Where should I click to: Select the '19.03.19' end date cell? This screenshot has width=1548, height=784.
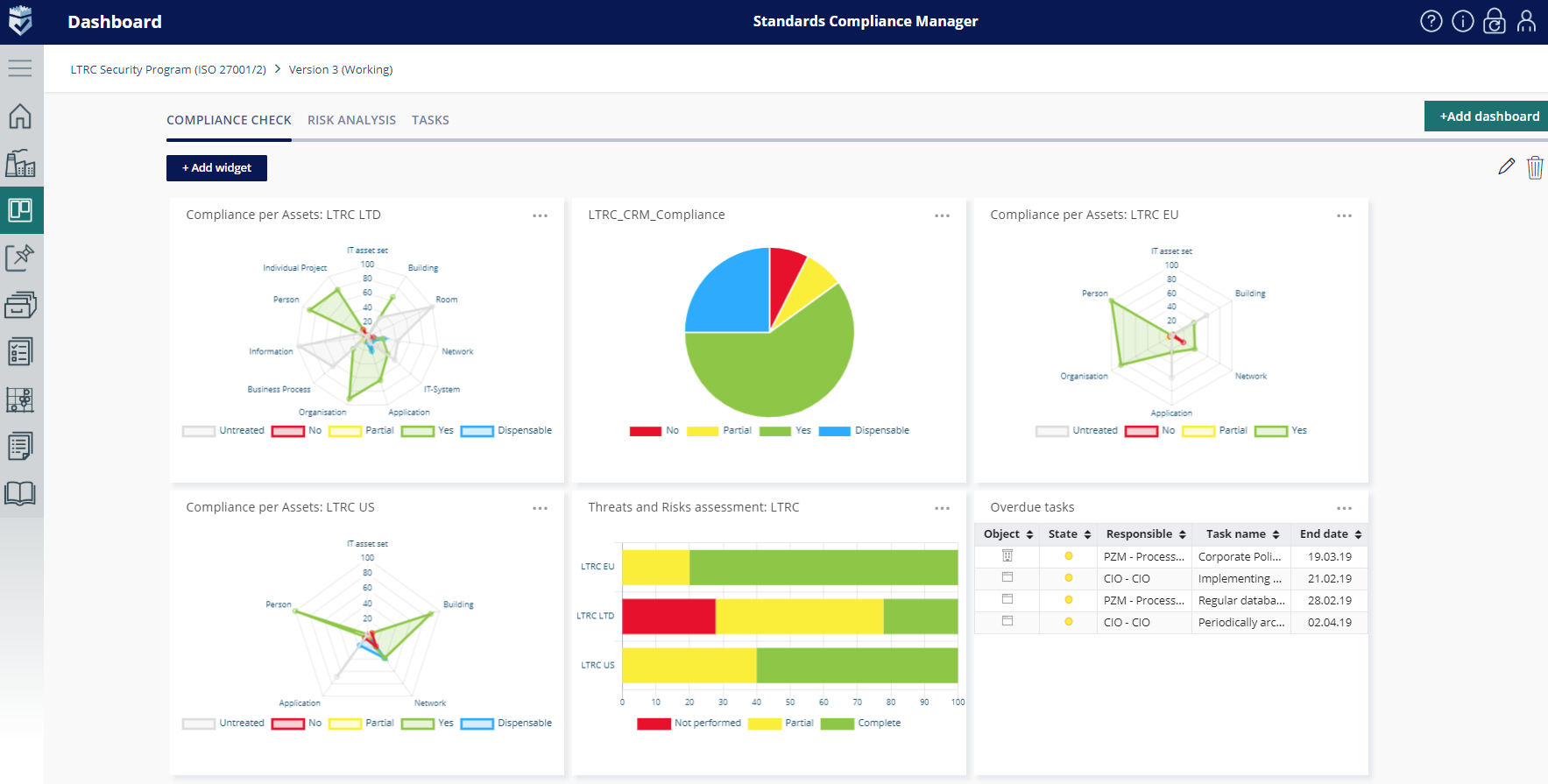click(1329, 556)
